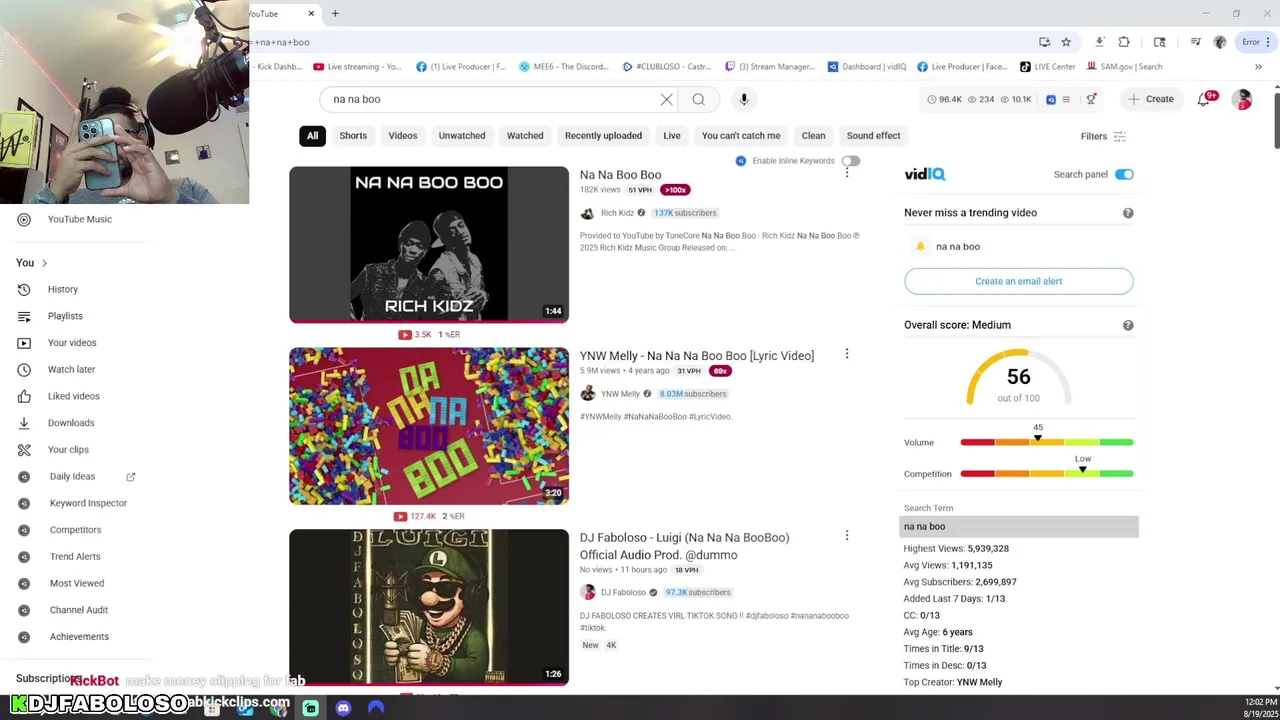Click the Downloads arrow icon in sidebar
This screenshot has height=720, width=1280.
[x=24, y=423]
